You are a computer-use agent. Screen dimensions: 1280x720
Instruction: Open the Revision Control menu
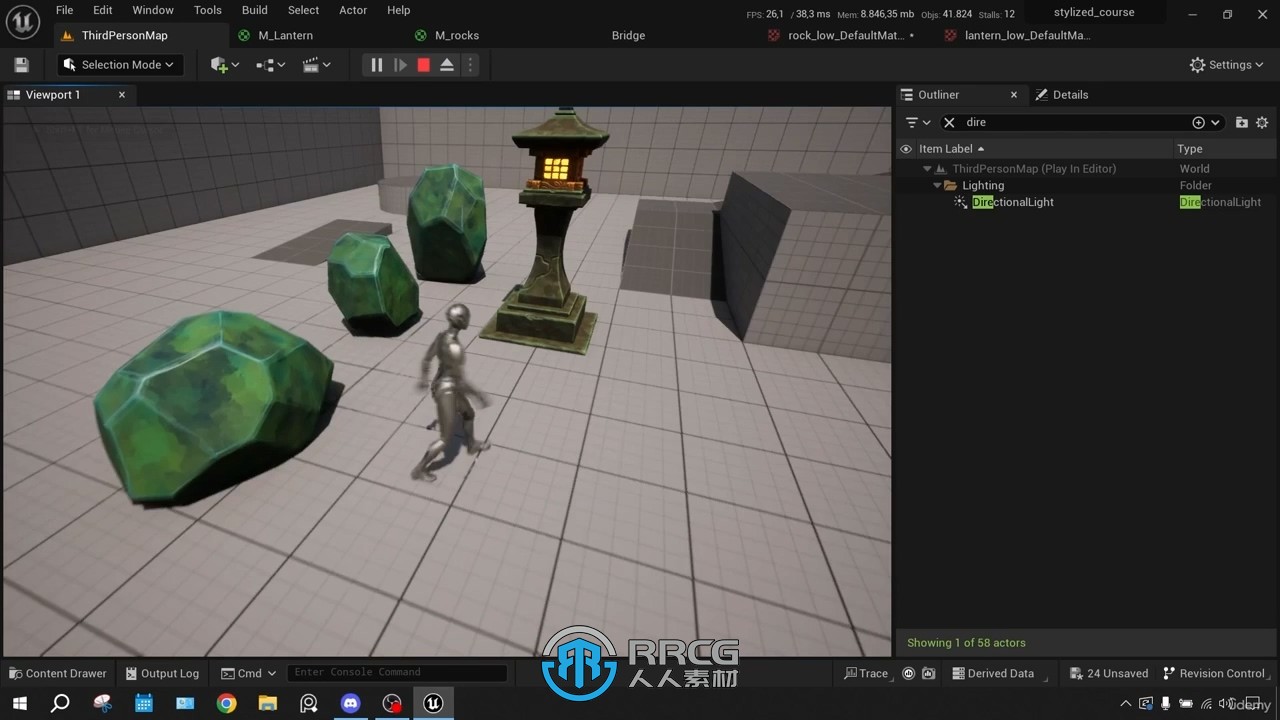[1214, 673]
